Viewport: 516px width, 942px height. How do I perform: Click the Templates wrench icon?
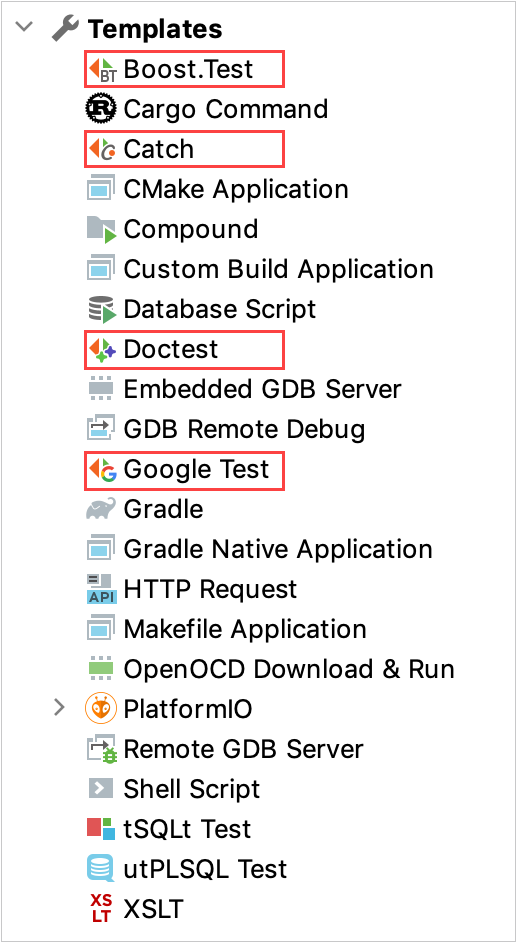tap(65, 28)
